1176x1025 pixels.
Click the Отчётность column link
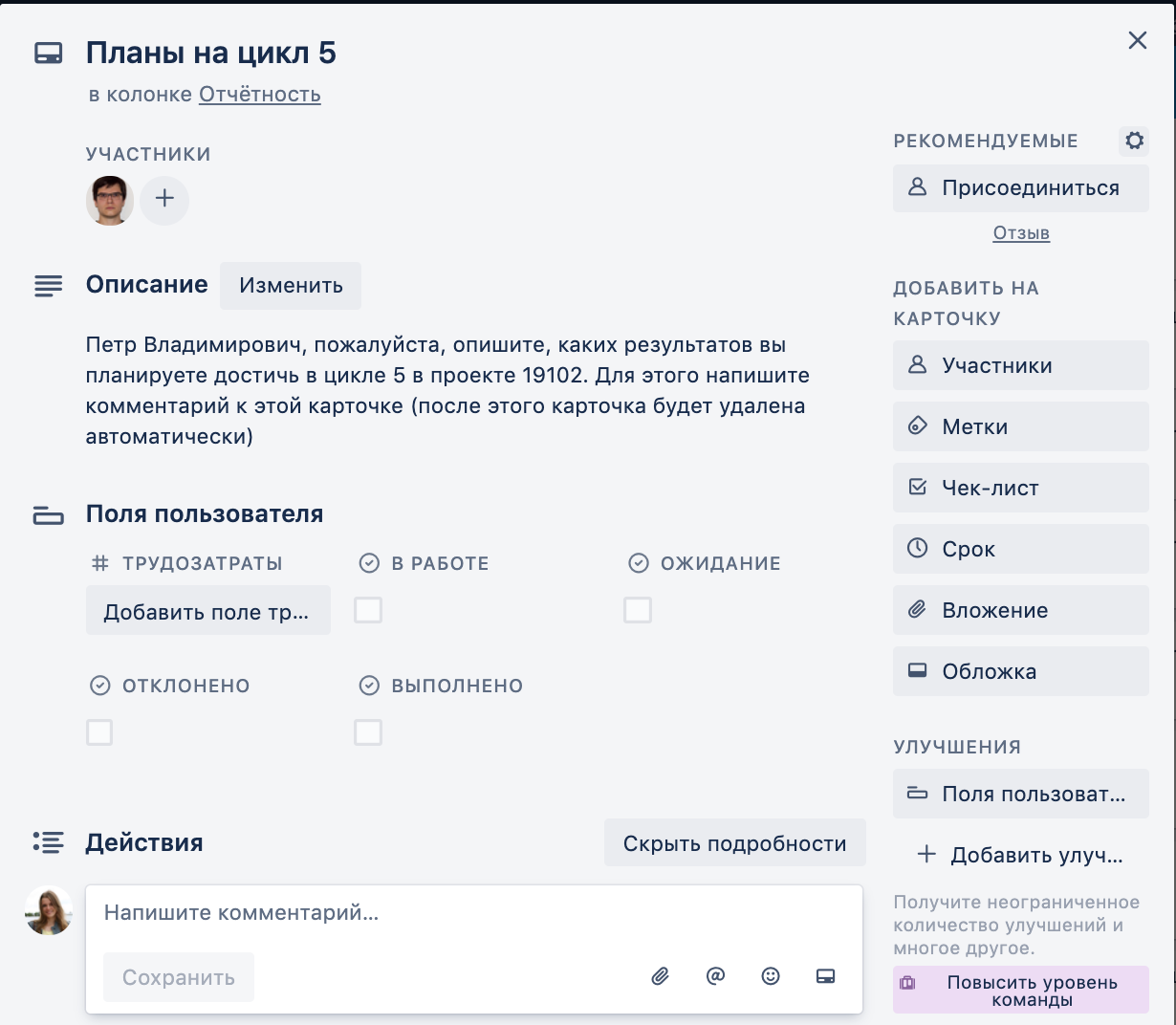(259, 95)
